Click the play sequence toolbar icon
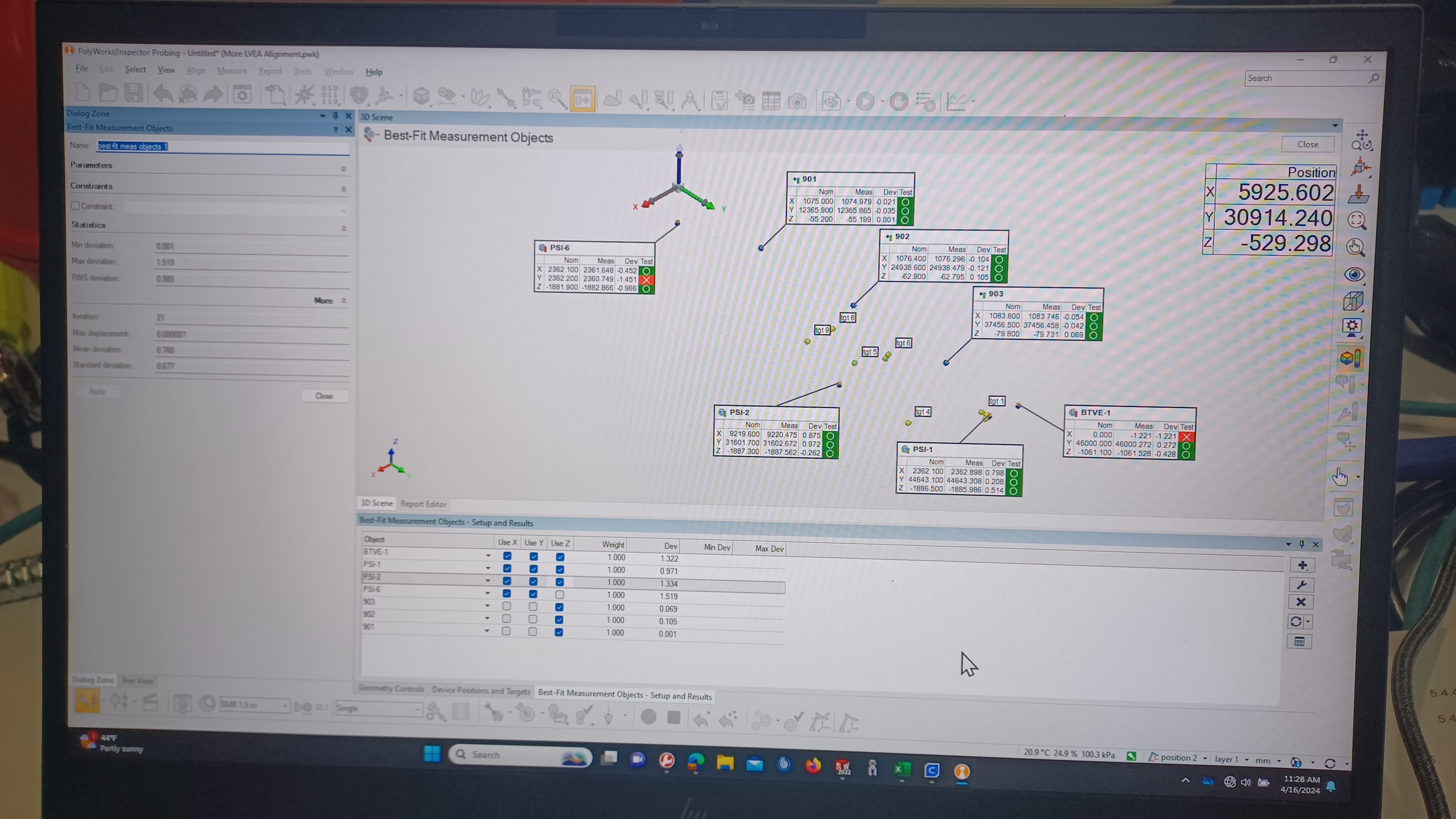This screenshot has height=819, width=1456. point(865,102)
